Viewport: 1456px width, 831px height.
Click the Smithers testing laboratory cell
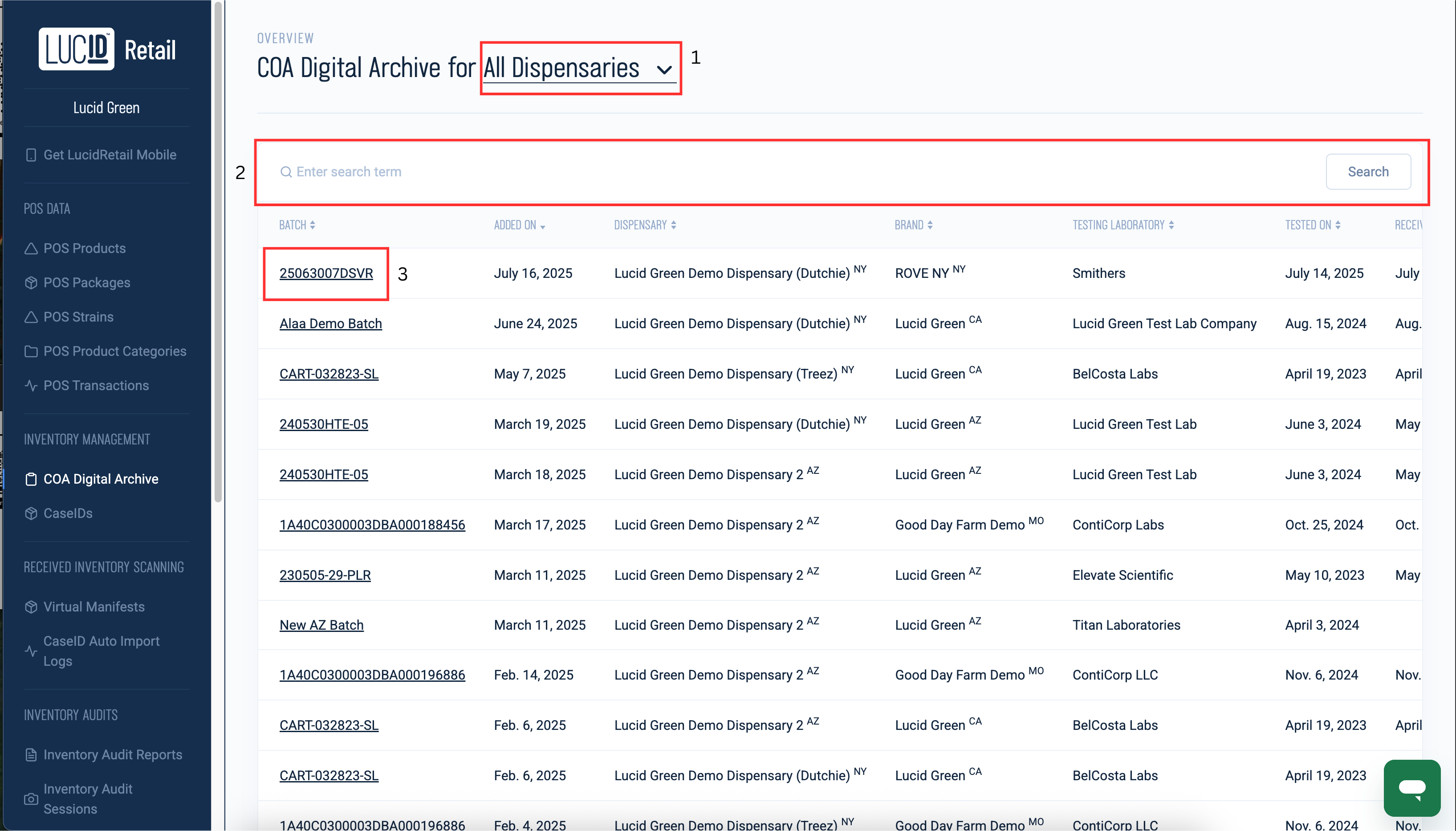(x=1098, y=273)
